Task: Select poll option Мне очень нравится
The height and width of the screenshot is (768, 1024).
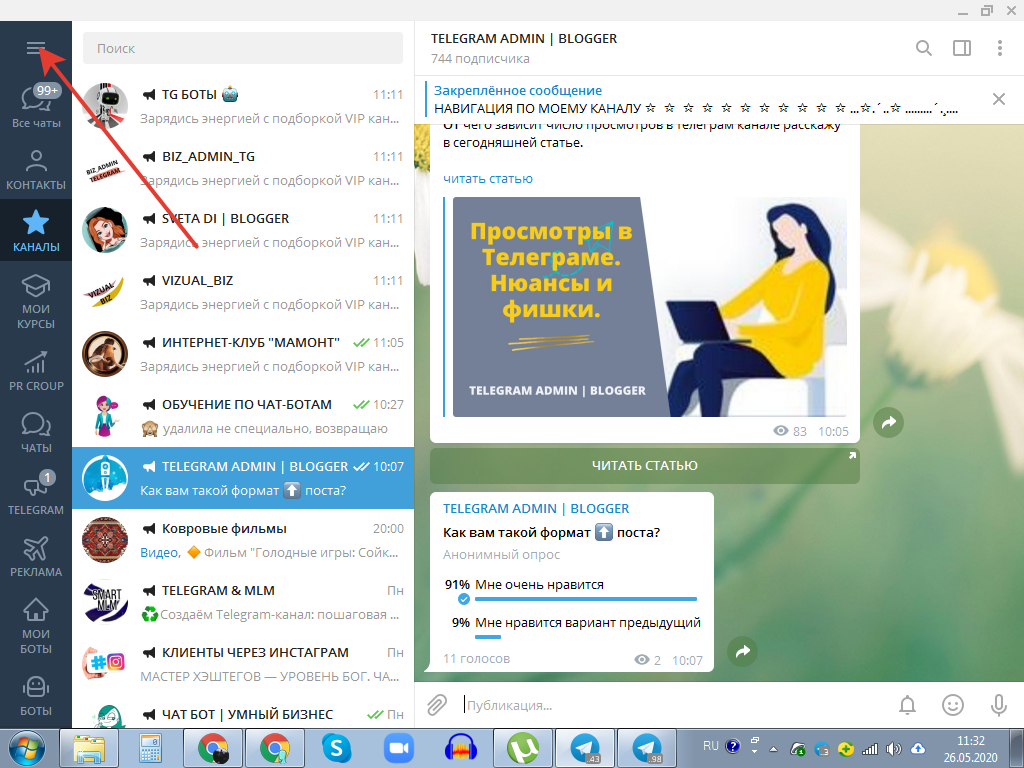Action: click(x=539, y=585)
